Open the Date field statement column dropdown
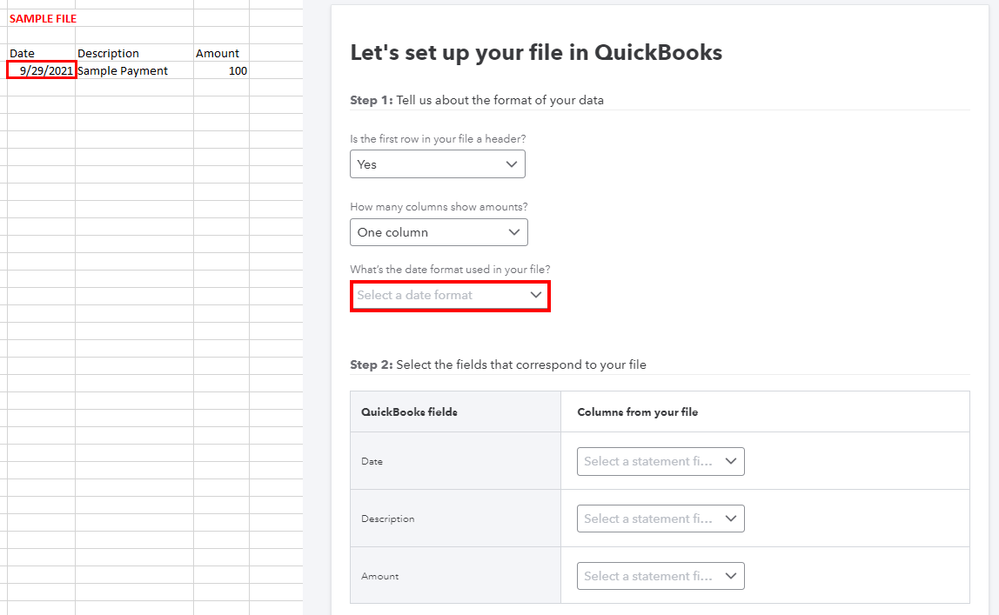Viewport: 999px width, 615px height. click(x=660, y=461)
